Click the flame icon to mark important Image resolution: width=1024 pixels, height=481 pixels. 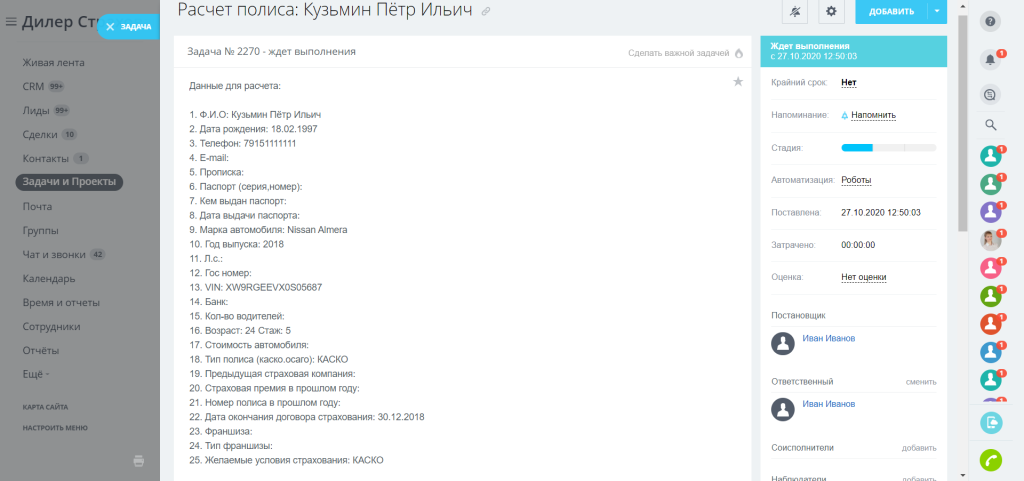click(x=739, y=53)
